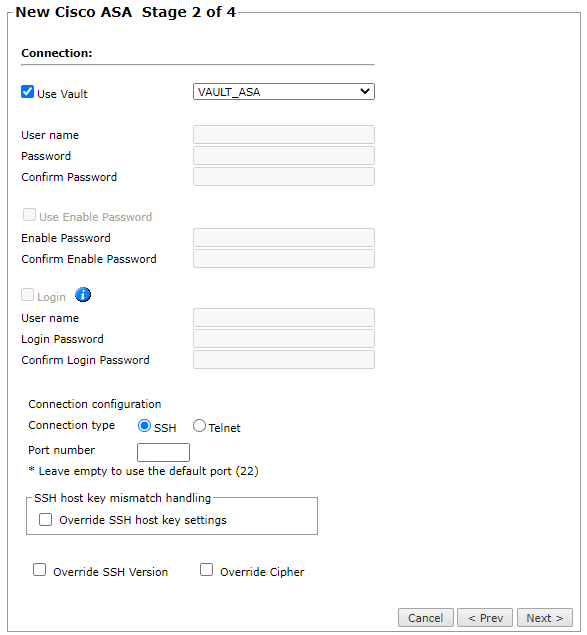Enable Override SSH host key settings
Image resolution: width=587 pixels, height=635 pixels.
(45, 520)
